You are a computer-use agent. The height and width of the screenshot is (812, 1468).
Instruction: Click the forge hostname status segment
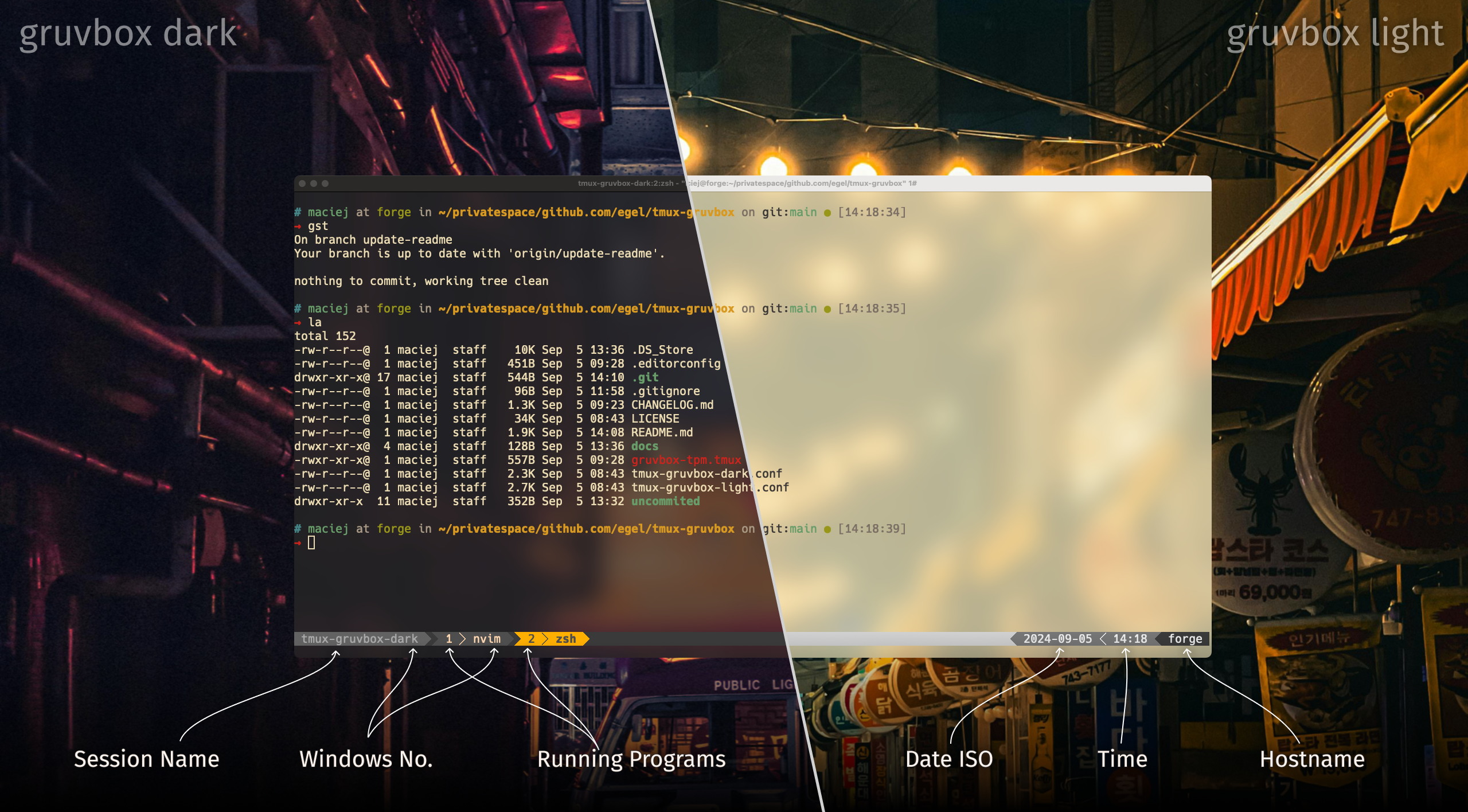click(x=1185, y=639)
